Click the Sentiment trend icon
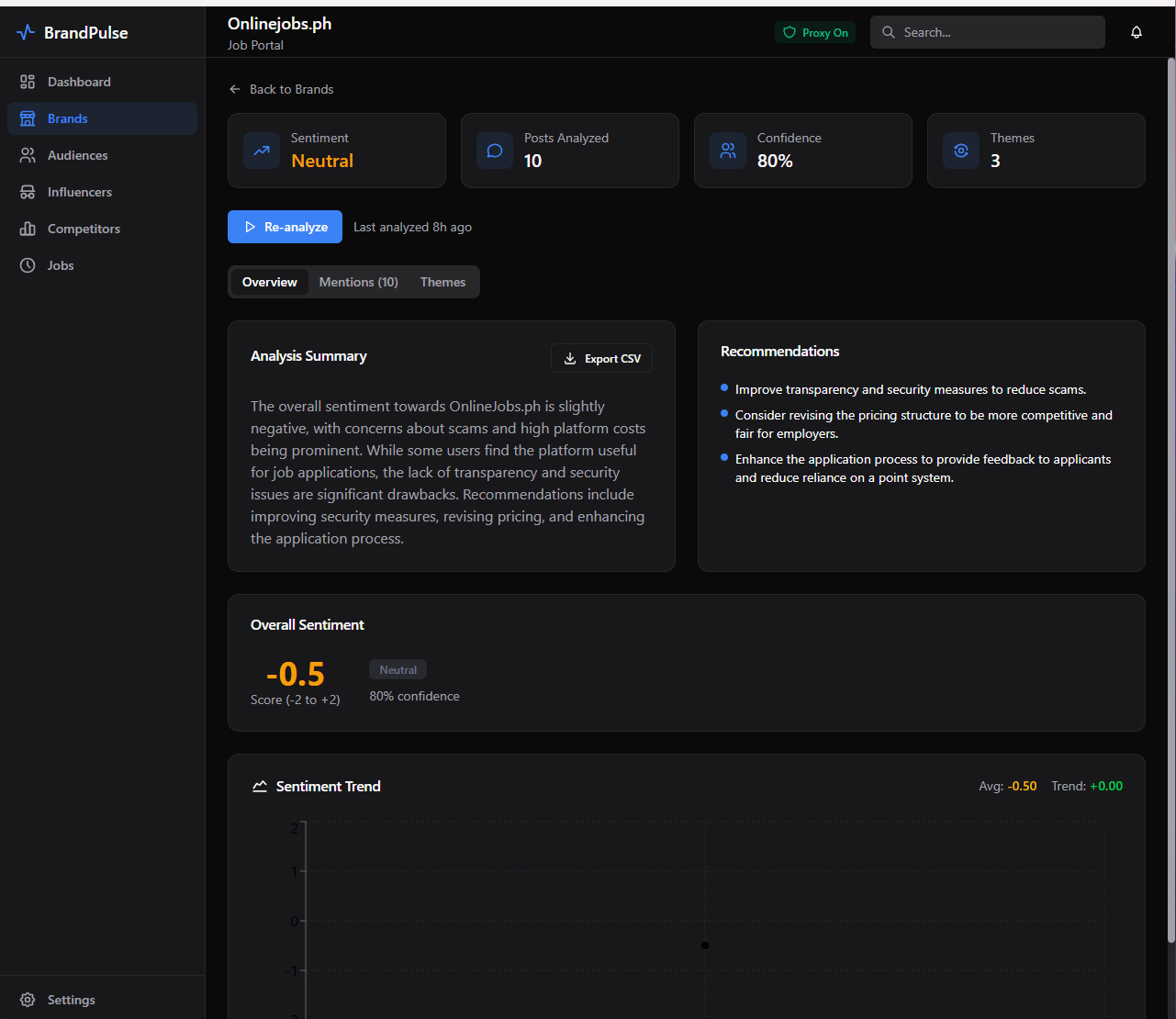This screenshot has height=1019, width=1176. coord(262,151)
